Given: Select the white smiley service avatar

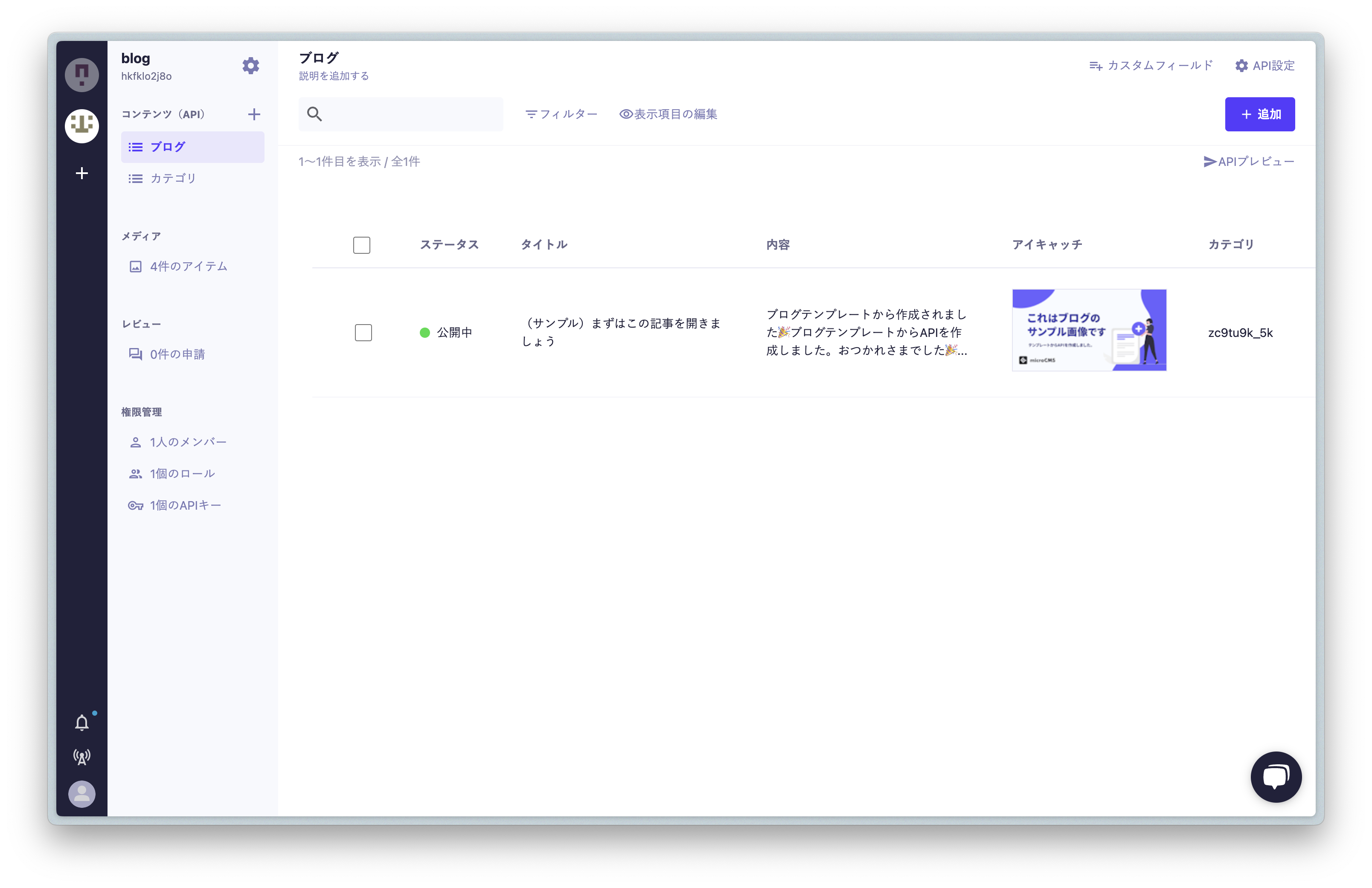Looking at the screenshot, I should point(82,126).
